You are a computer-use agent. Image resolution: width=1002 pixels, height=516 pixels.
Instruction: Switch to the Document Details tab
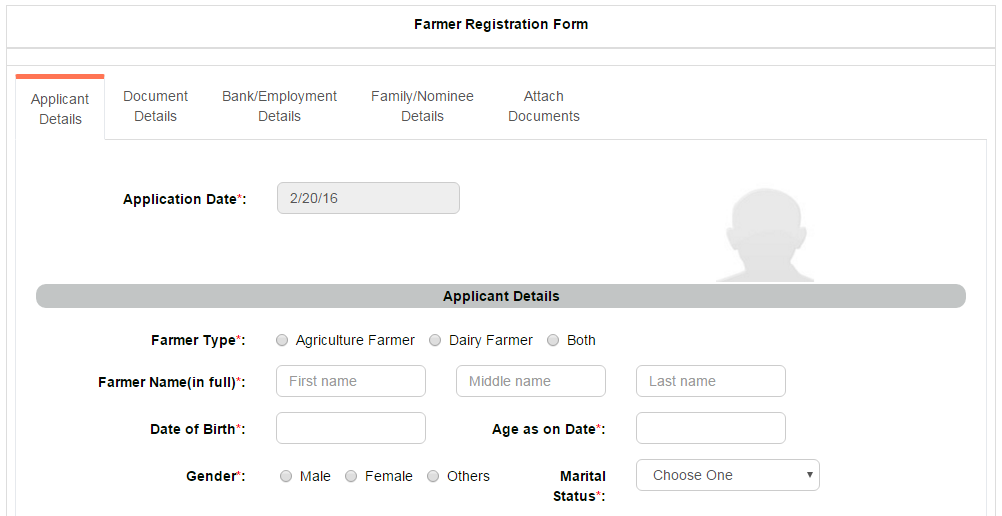pos(155,106)
